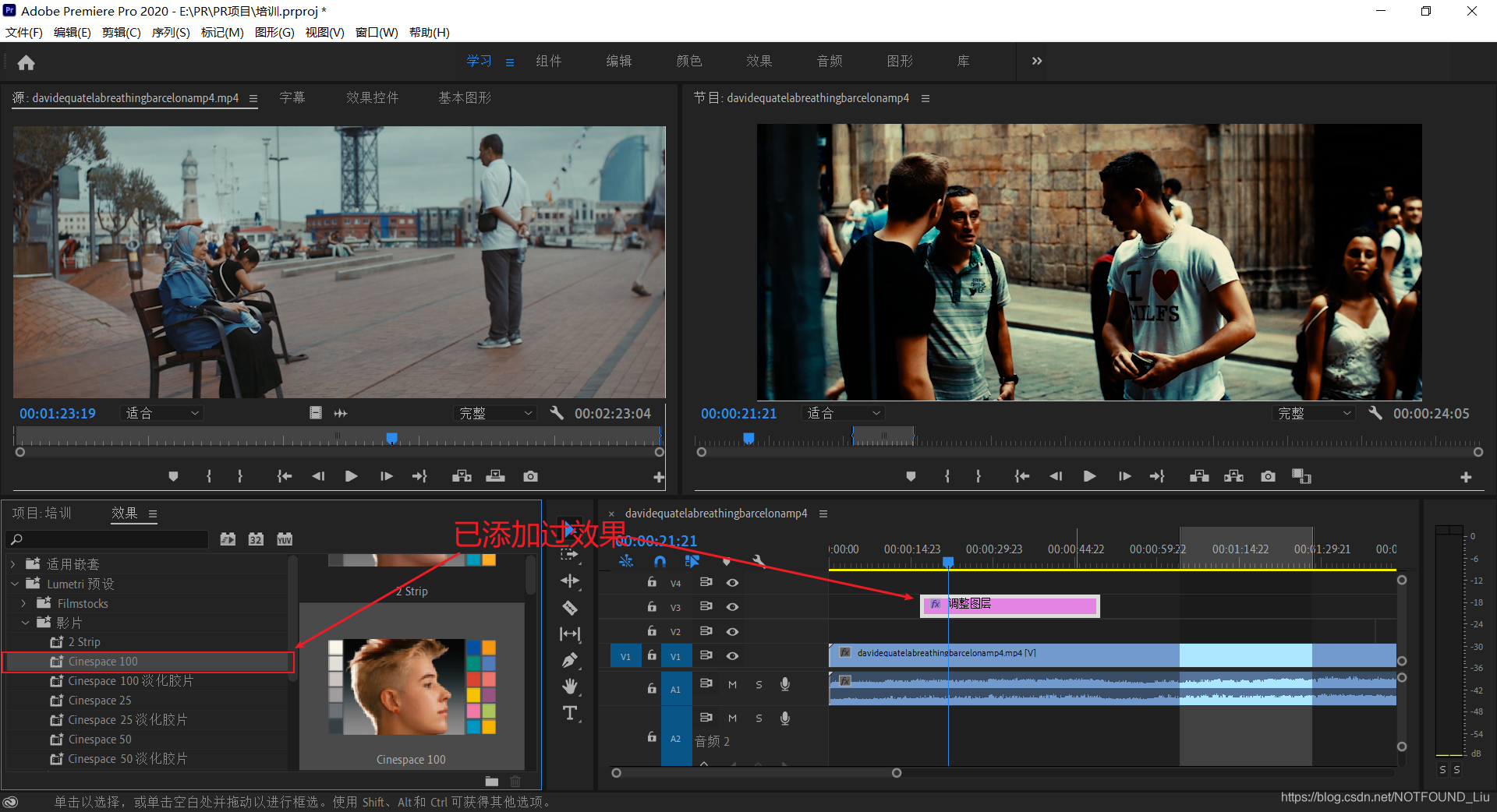
Task: Solo audio track A1
Action: click(759, 685)
